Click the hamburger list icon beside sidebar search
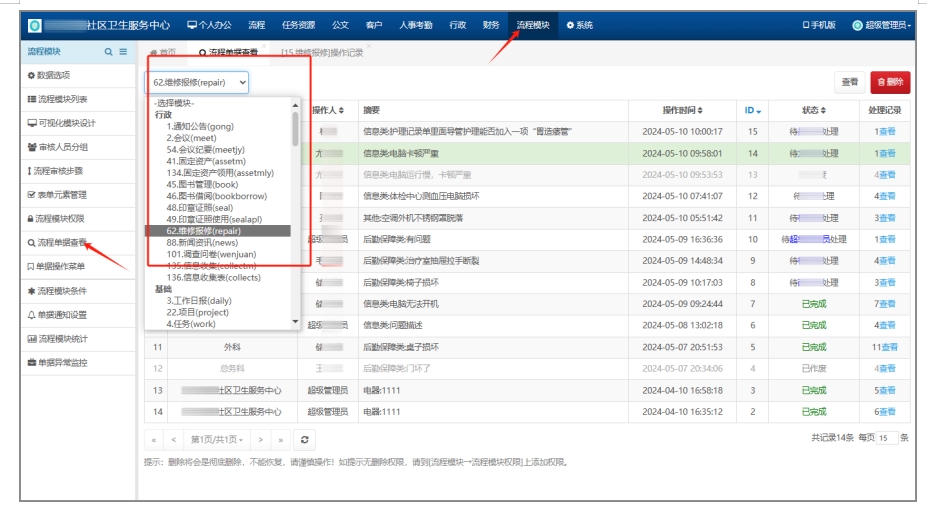The height and width of the screenshot is (506, 927). pyautogui.click(x=123, y=51)
